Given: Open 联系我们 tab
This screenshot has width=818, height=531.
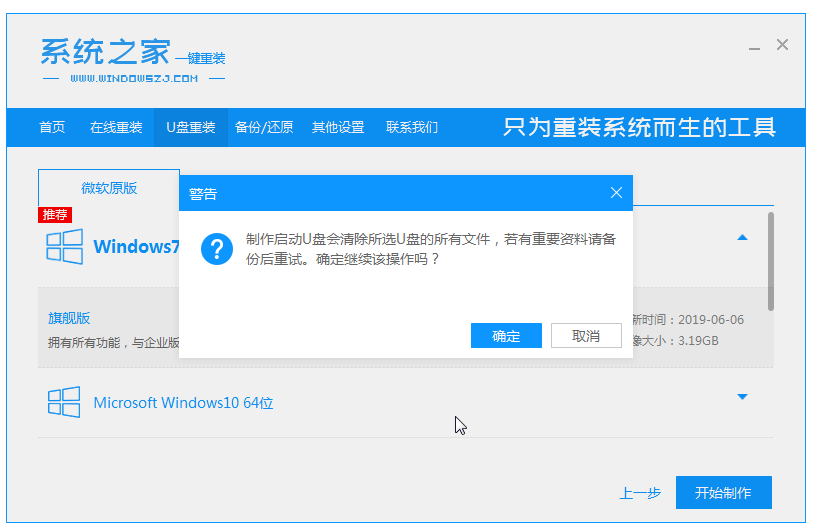Looking at the screenshot, I should 412,127.
